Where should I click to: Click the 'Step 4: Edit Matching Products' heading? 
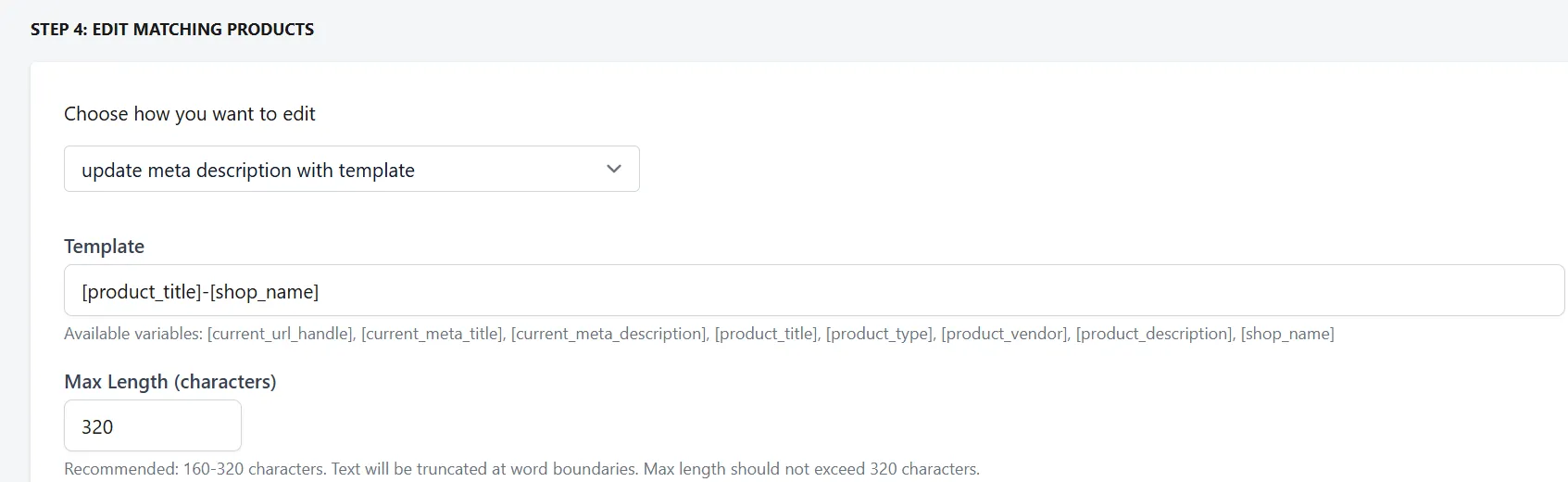(x=172, y=29)
